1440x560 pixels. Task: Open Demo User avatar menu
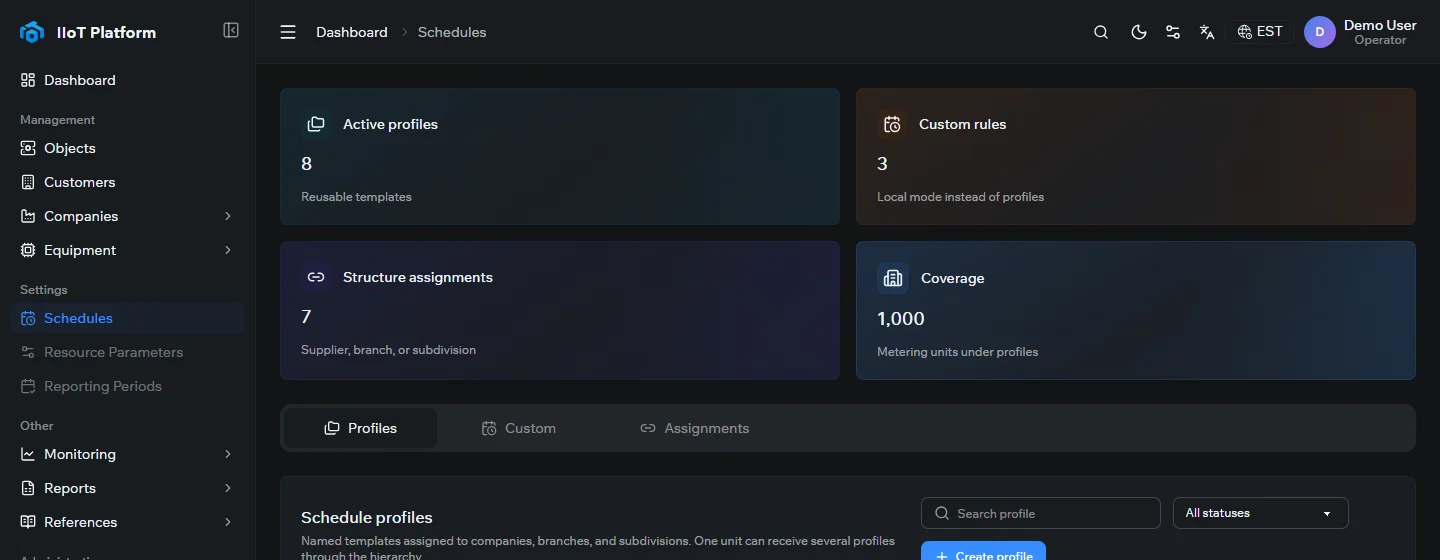pyautogui.click(x=1320, y=32)
